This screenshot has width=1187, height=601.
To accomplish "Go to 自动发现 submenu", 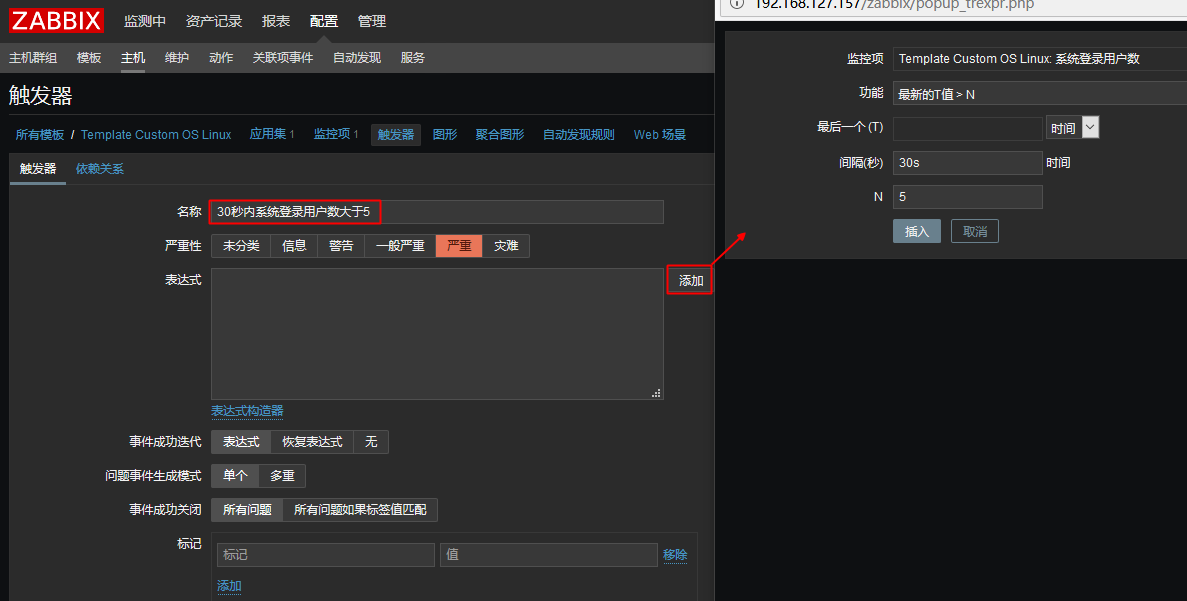I will coord(357,58).
